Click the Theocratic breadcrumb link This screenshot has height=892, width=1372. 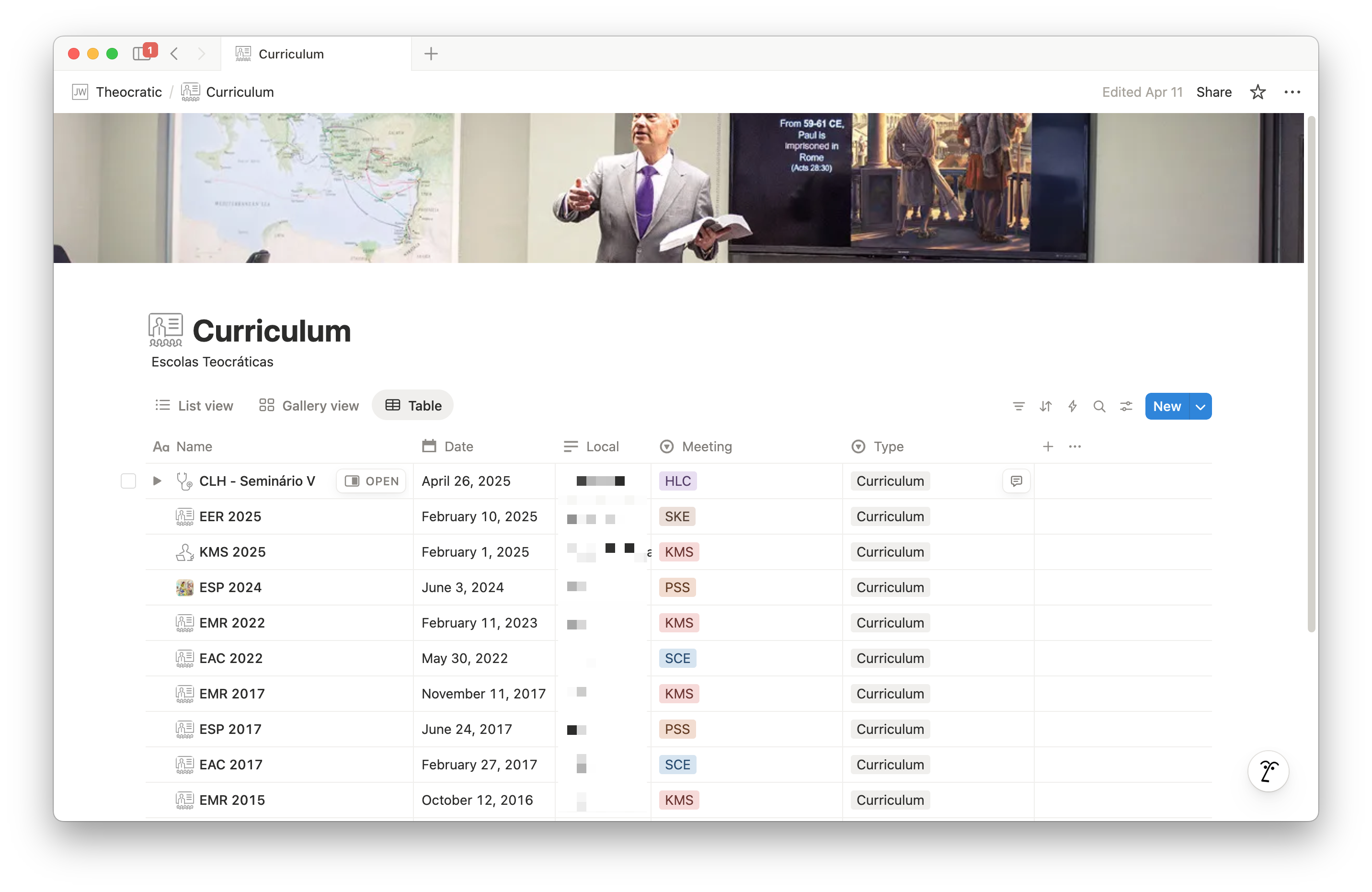point(128,92)
